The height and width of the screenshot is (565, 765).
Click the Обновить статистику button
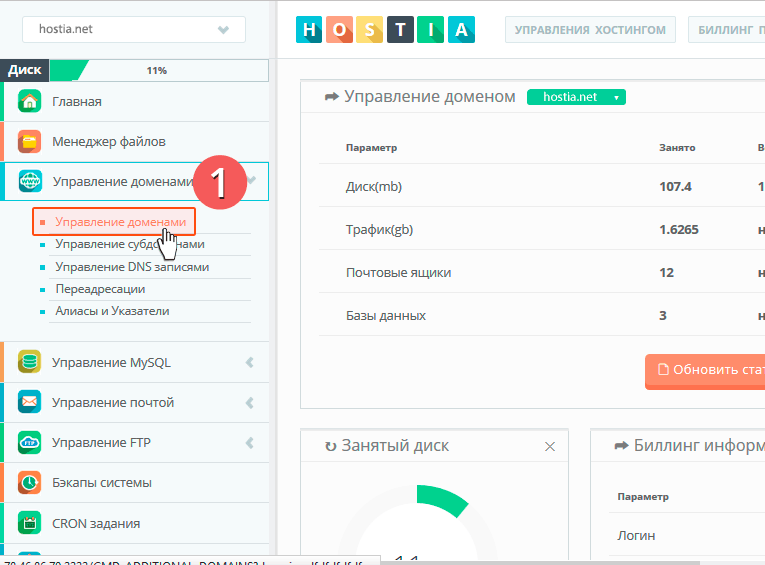pyautogui.click(x=705, y=370)
